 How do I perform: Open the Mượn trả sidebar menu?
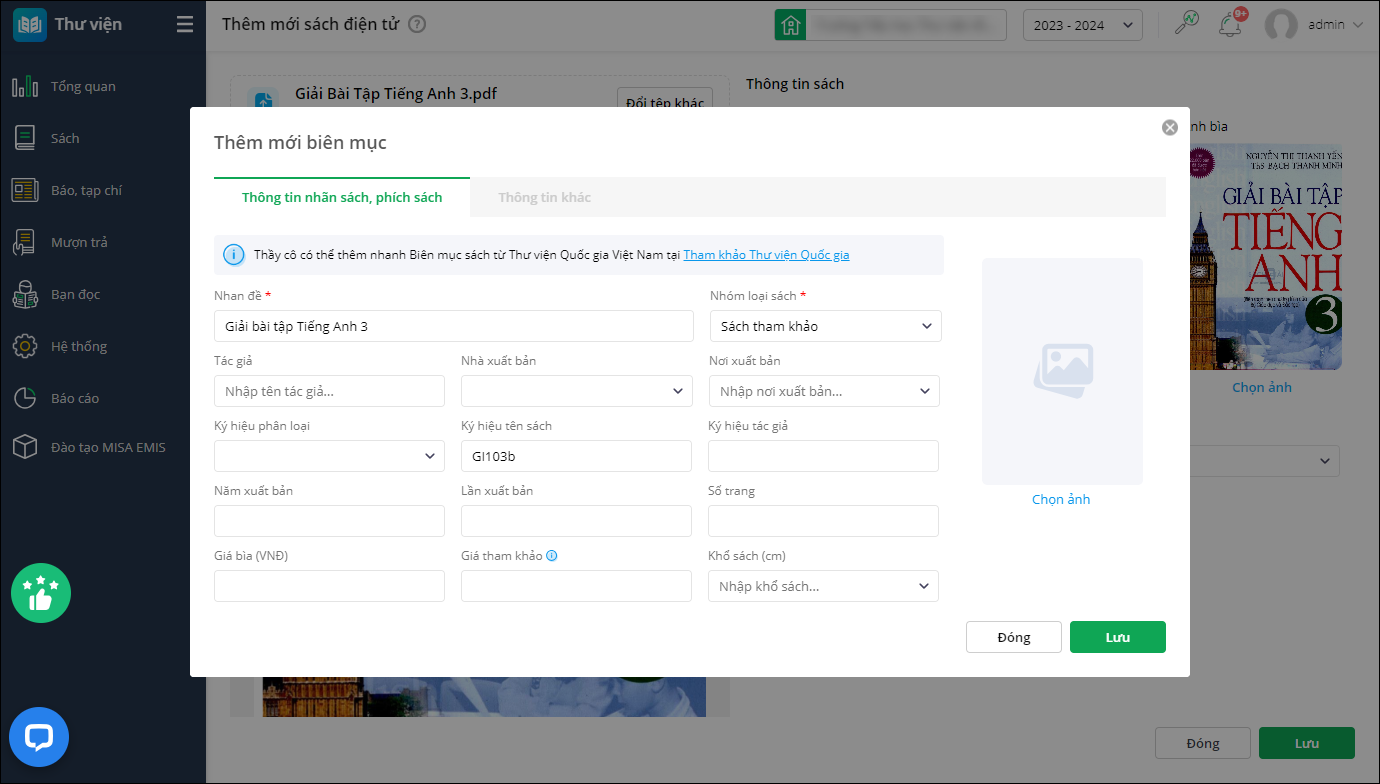point(79,242)
